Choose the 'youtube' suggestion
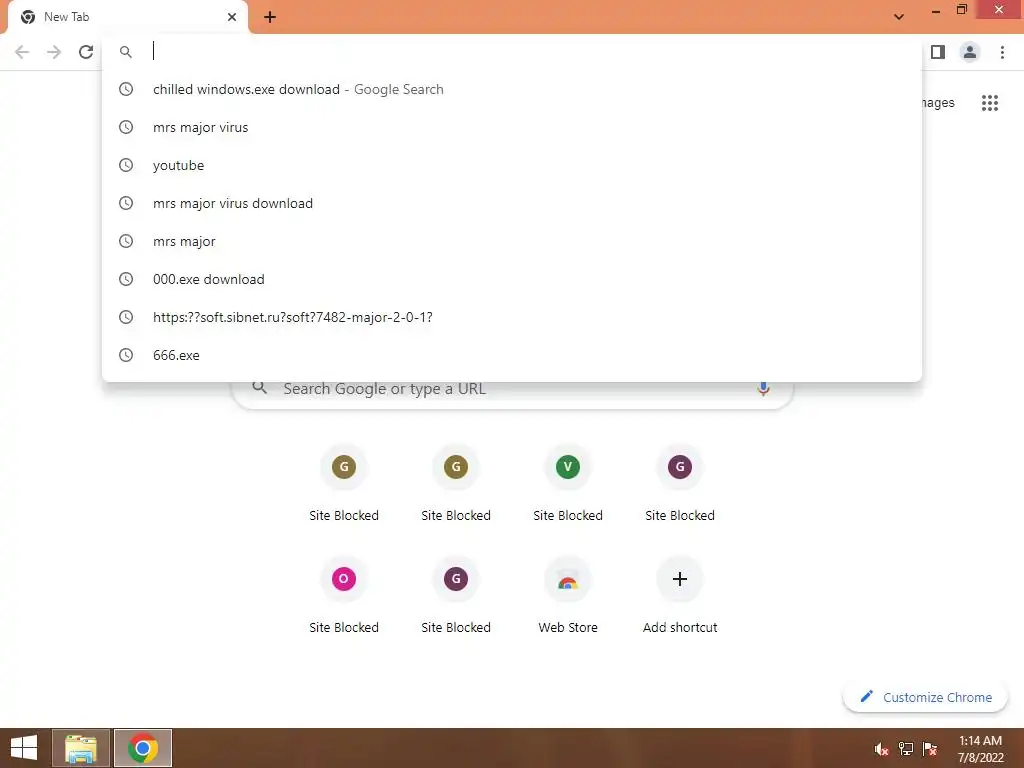Image resolution: width=1024 pixels, height=768 pixels. tap(512, 165)
